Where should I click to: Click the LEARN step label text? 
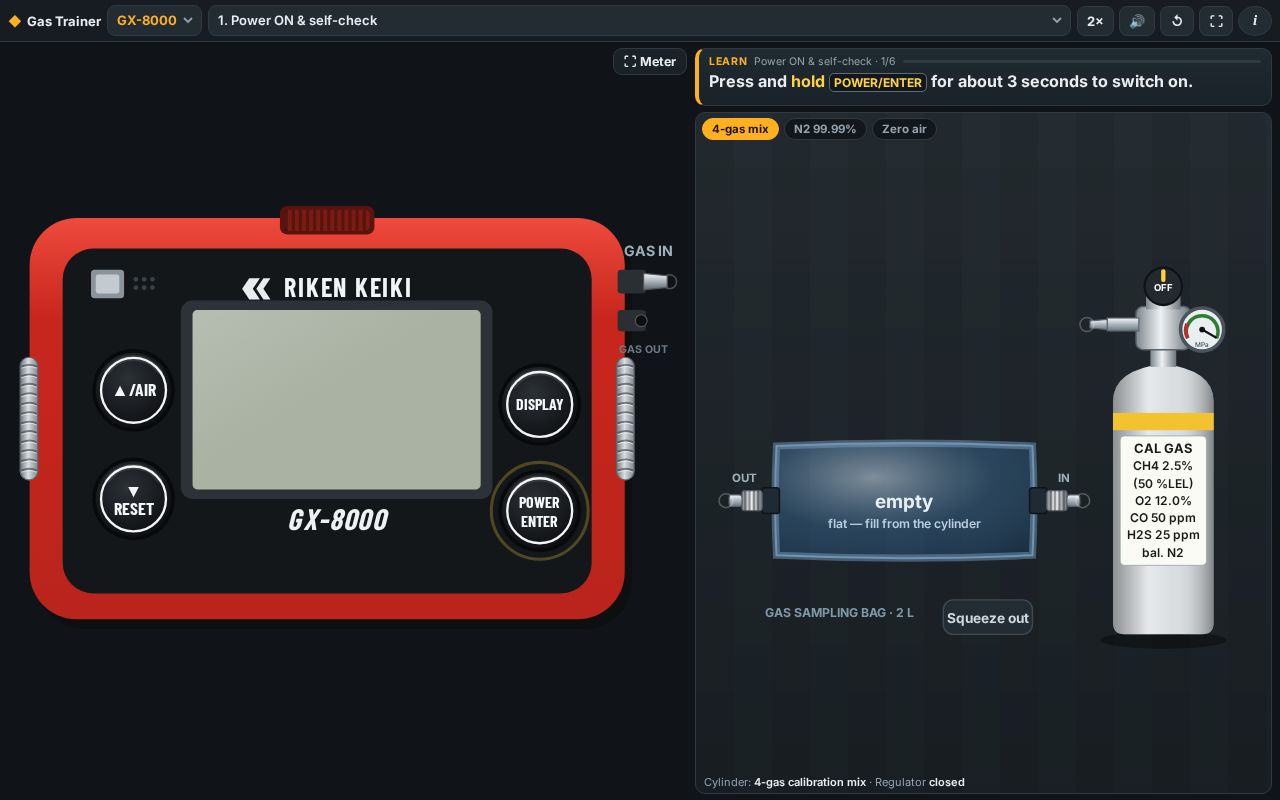(x=728, y=61)
